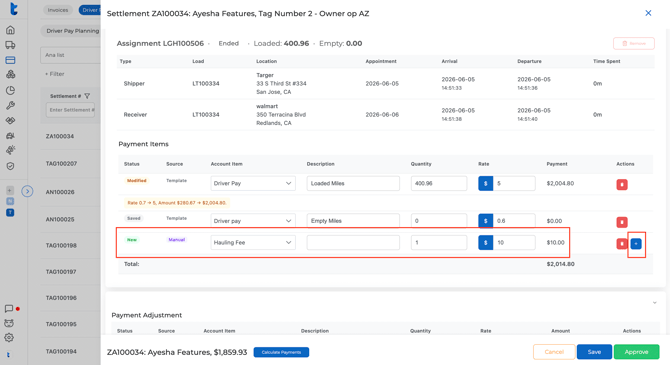Viewport: 670px width, 365px height.
Task: Switch to the Driver tab
Action: pyautogui.click(x=90, y=10)
